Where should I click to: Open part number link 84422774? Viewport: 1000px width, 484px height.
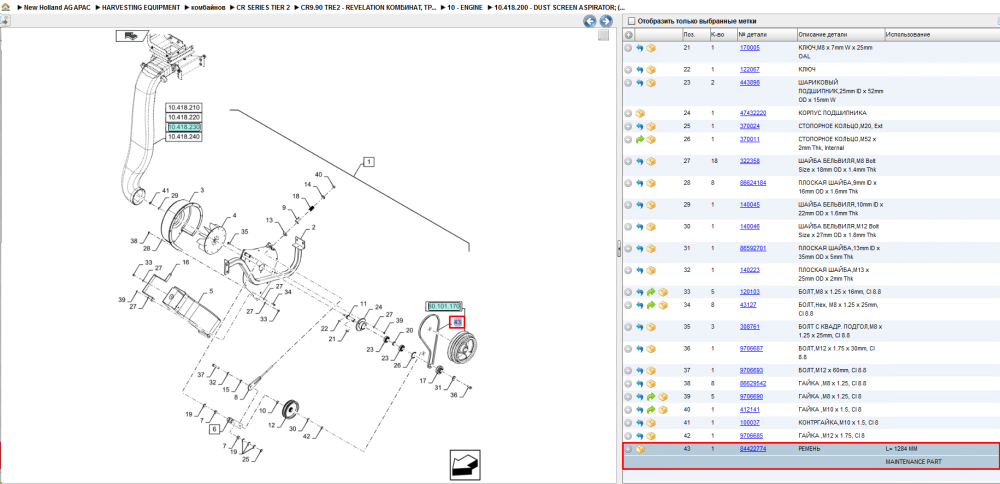[753, 449]
